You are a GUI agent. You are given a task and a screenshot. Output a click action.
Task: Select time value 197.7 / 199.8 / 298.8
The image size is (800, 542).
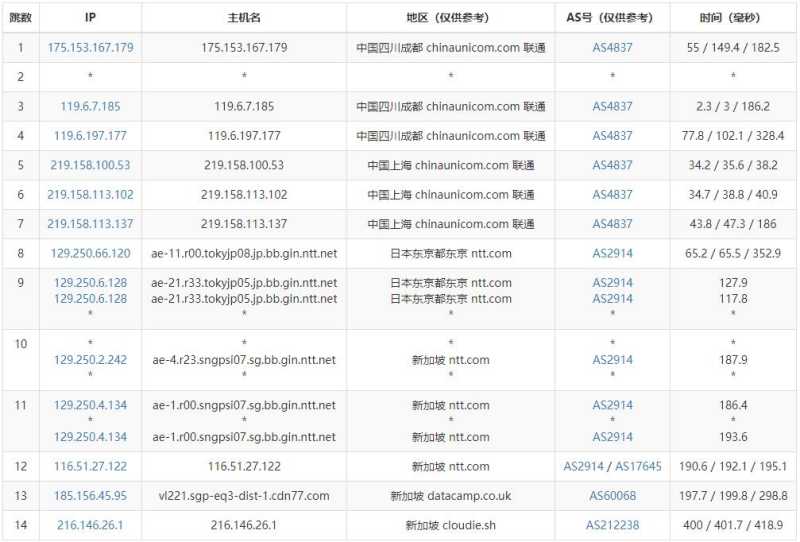(733, 496)
